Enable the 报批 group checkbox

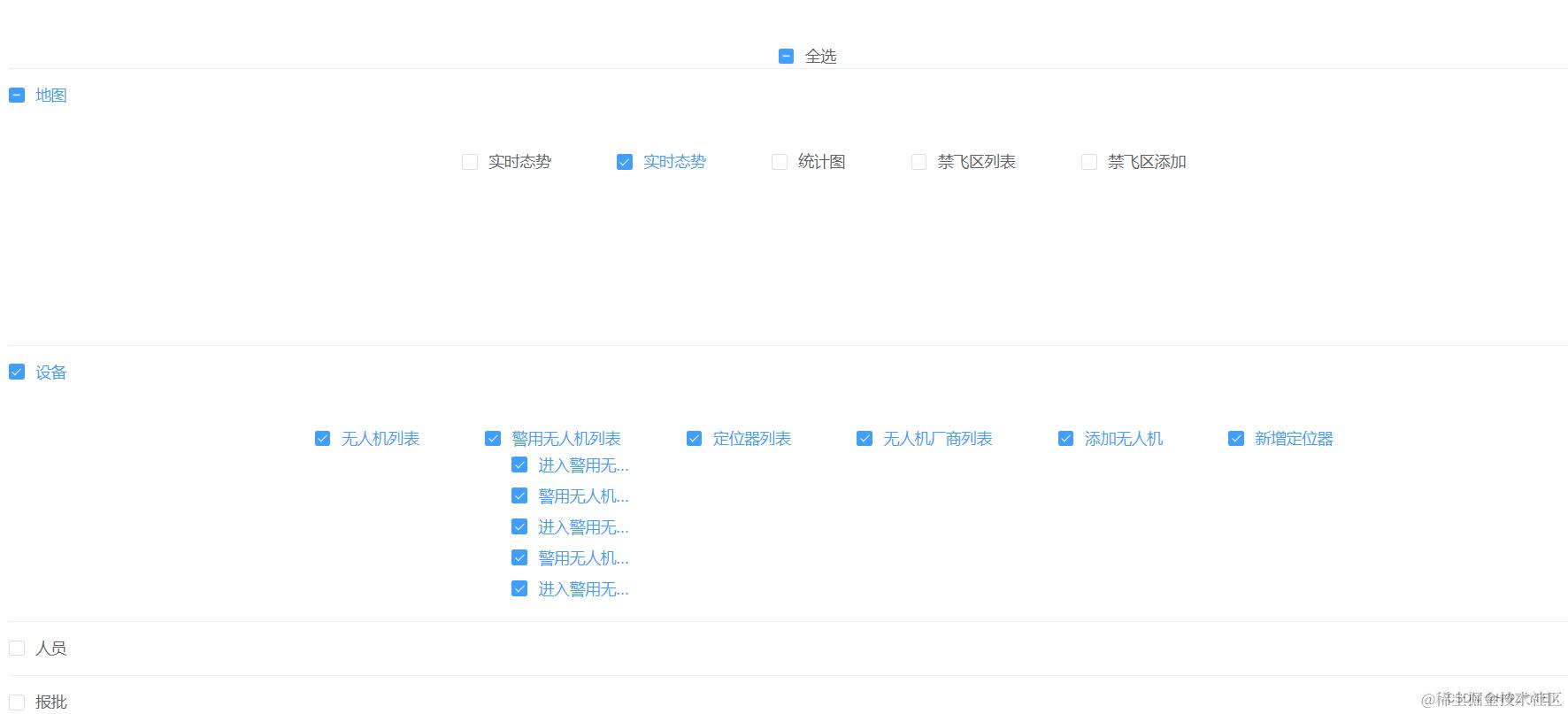(x=17, y=702)
